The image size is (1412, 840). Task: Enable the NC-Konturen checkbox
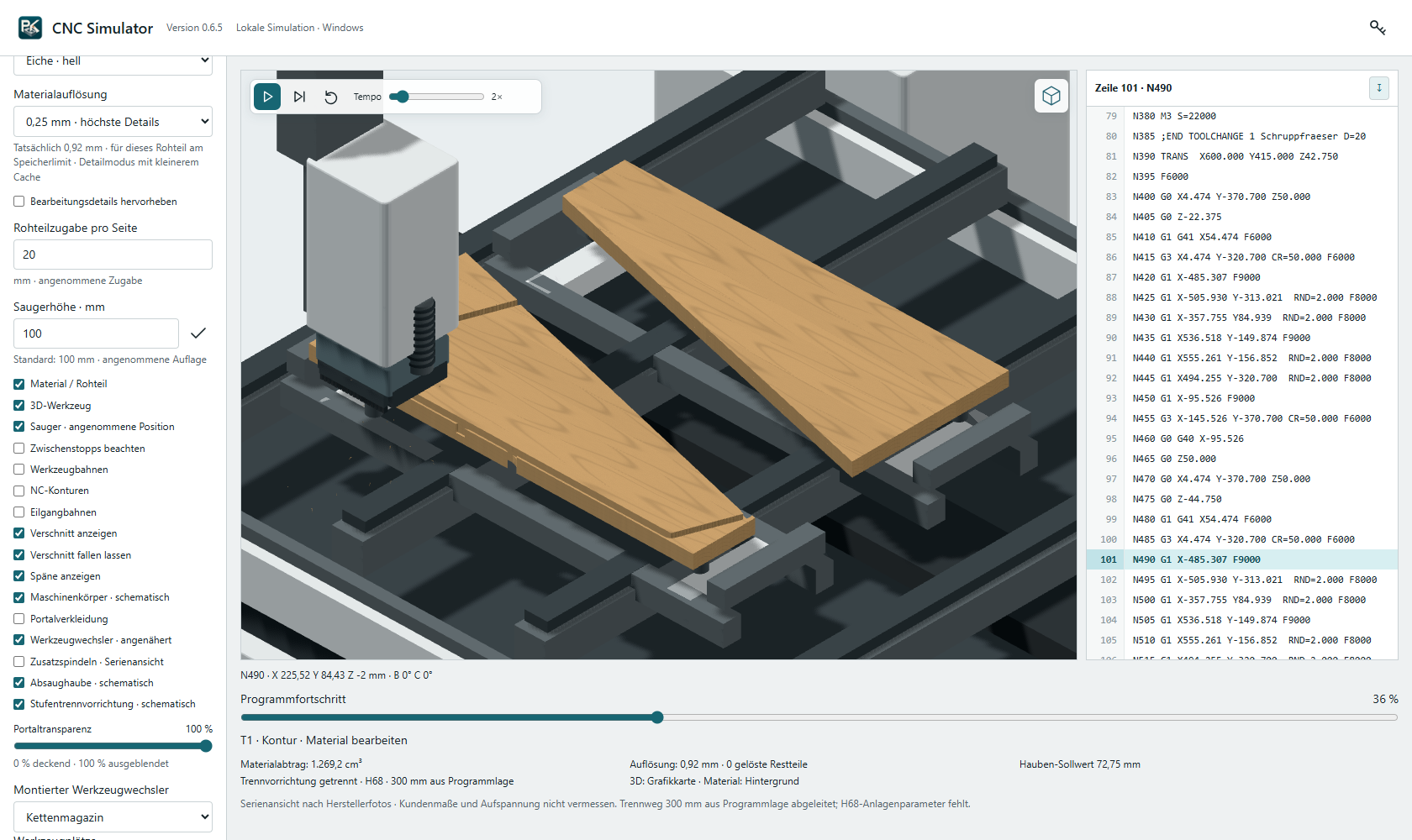[18, 491]
